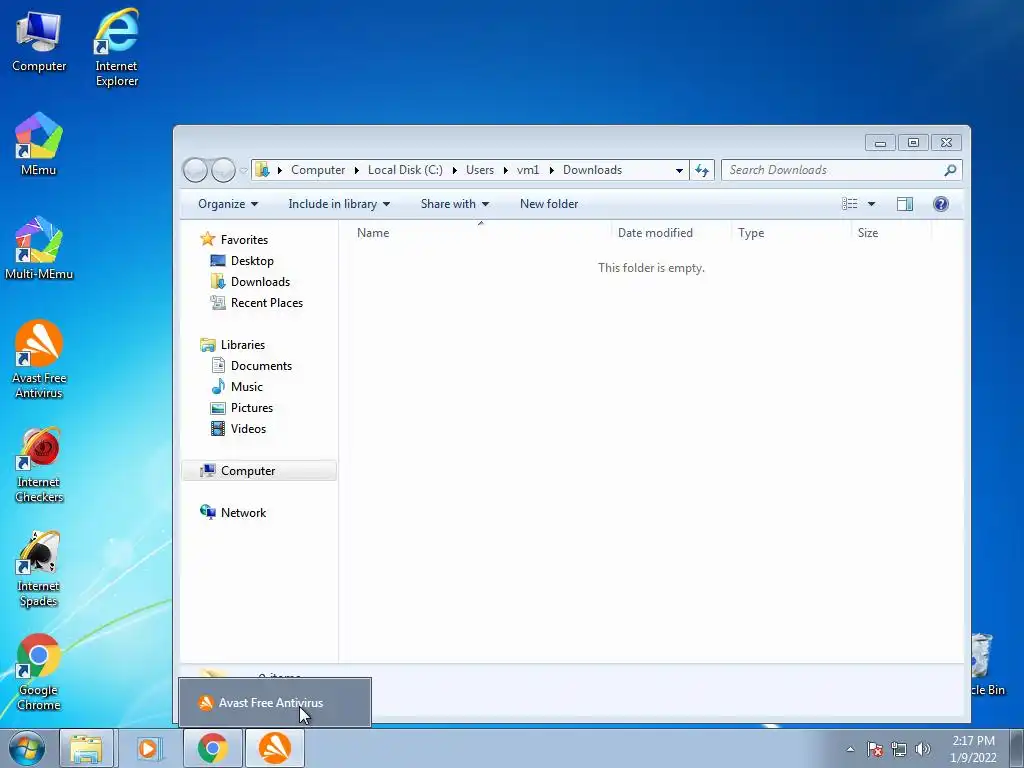The width and height of the screenshot is (1024, 768).
Task: Expand the arrow after vm1 breadcrumb
Action: point(551,170)
